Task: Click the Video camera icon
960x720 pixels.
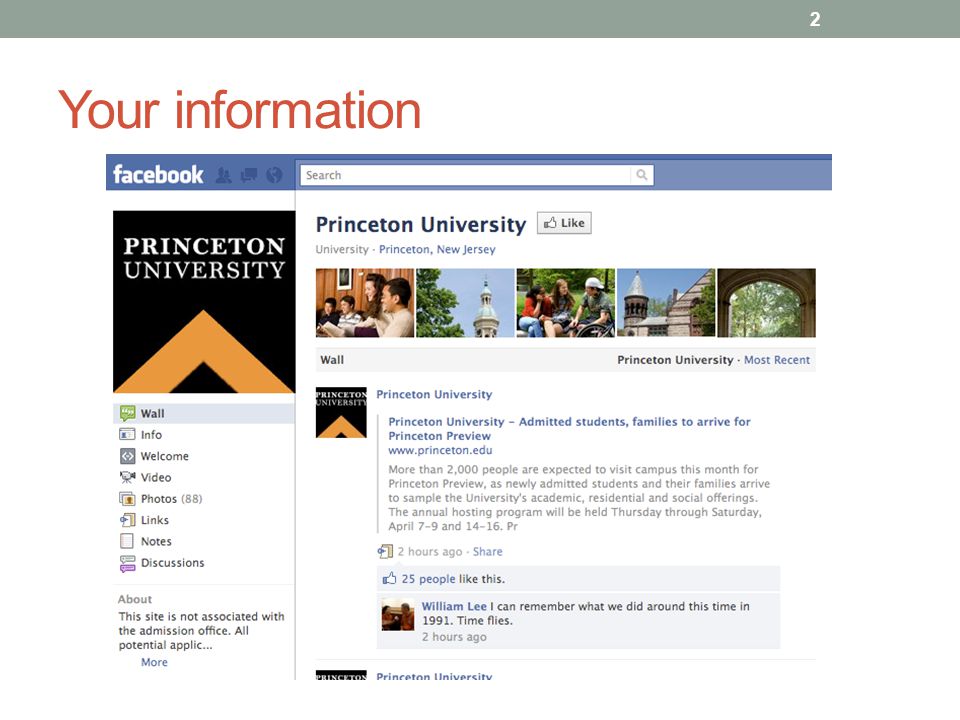Action: [127, 477]
